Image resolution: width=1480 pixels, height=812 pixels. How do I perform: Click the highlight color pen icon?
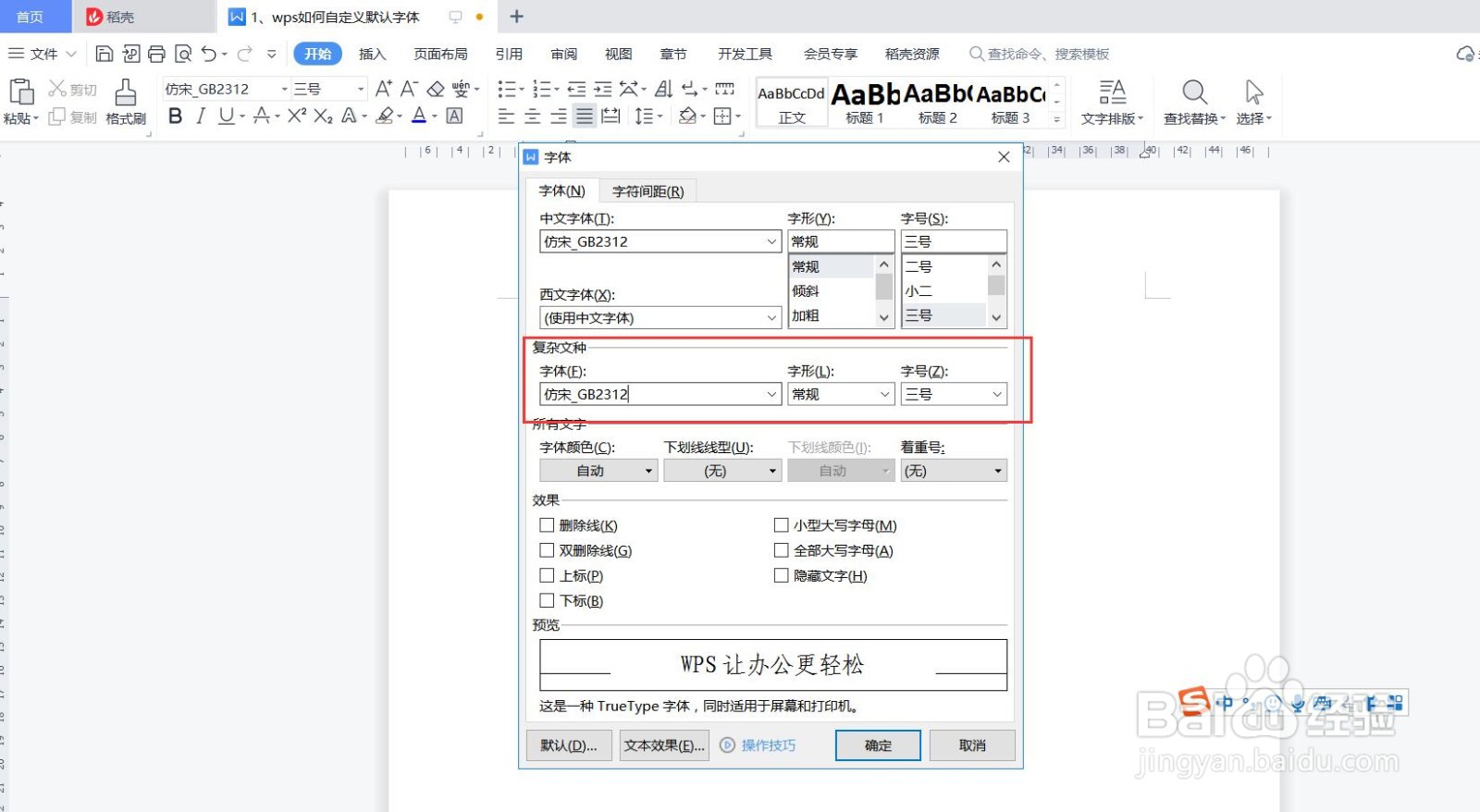click(x=386, y=116)
